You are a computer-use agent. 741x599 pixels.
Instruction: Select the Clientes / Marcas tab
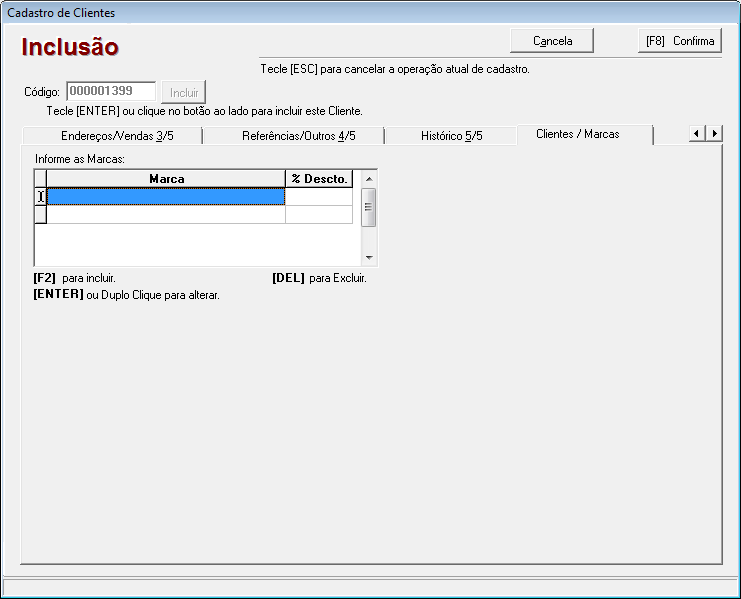[577, 134]
